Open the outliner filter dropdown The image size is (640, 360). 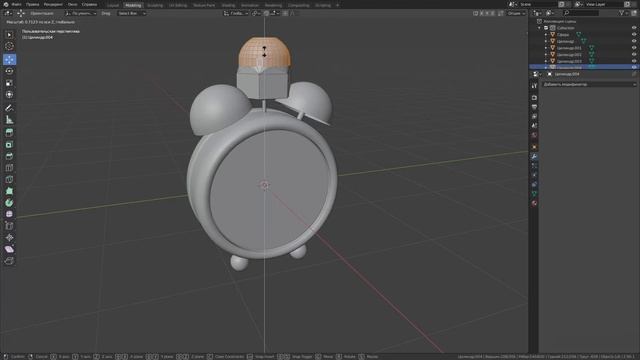(623, 13)
